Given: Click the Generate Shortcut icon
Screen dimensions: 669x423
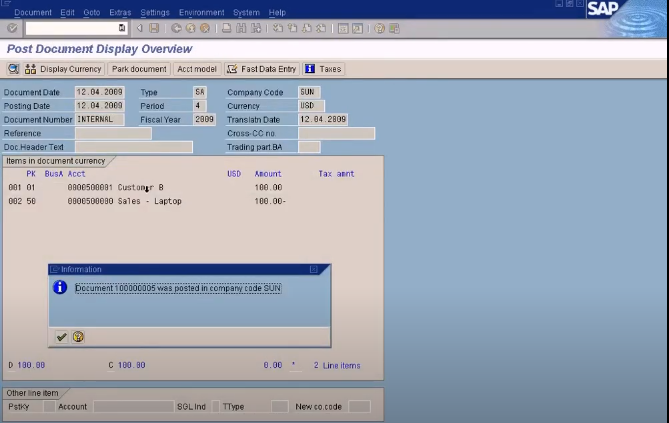Looking at the screenshot, I should click(358, 28).
